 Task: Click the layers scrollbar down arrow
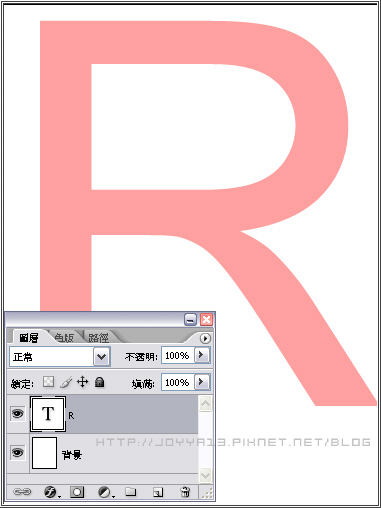(205, 475)
